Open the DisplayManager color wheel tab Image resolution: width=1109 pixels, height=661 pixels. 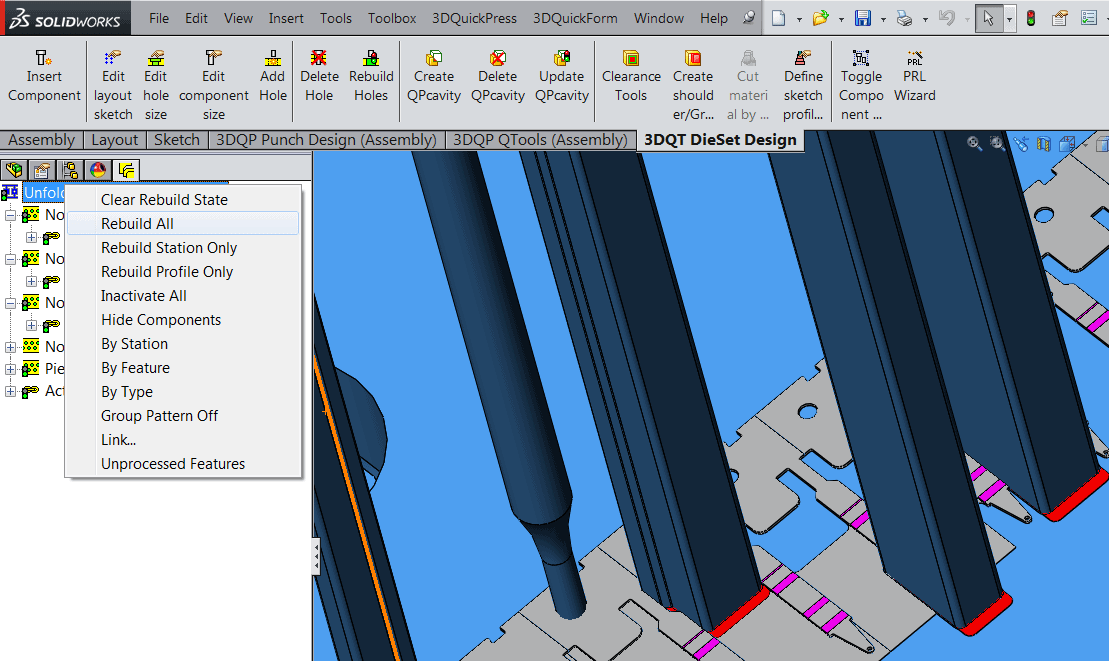click(x=98, y=170)
